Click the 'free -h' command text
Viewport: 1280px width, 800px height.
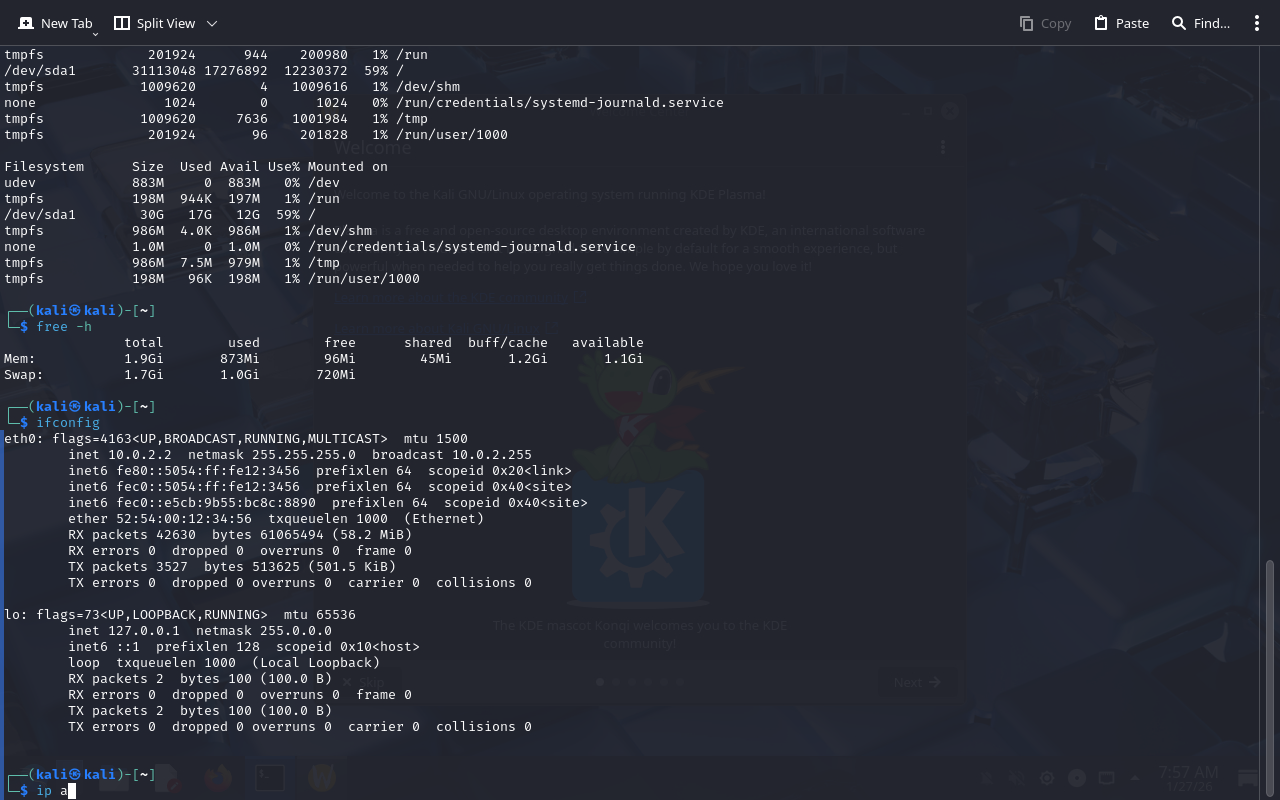click(x=64, y=327)
